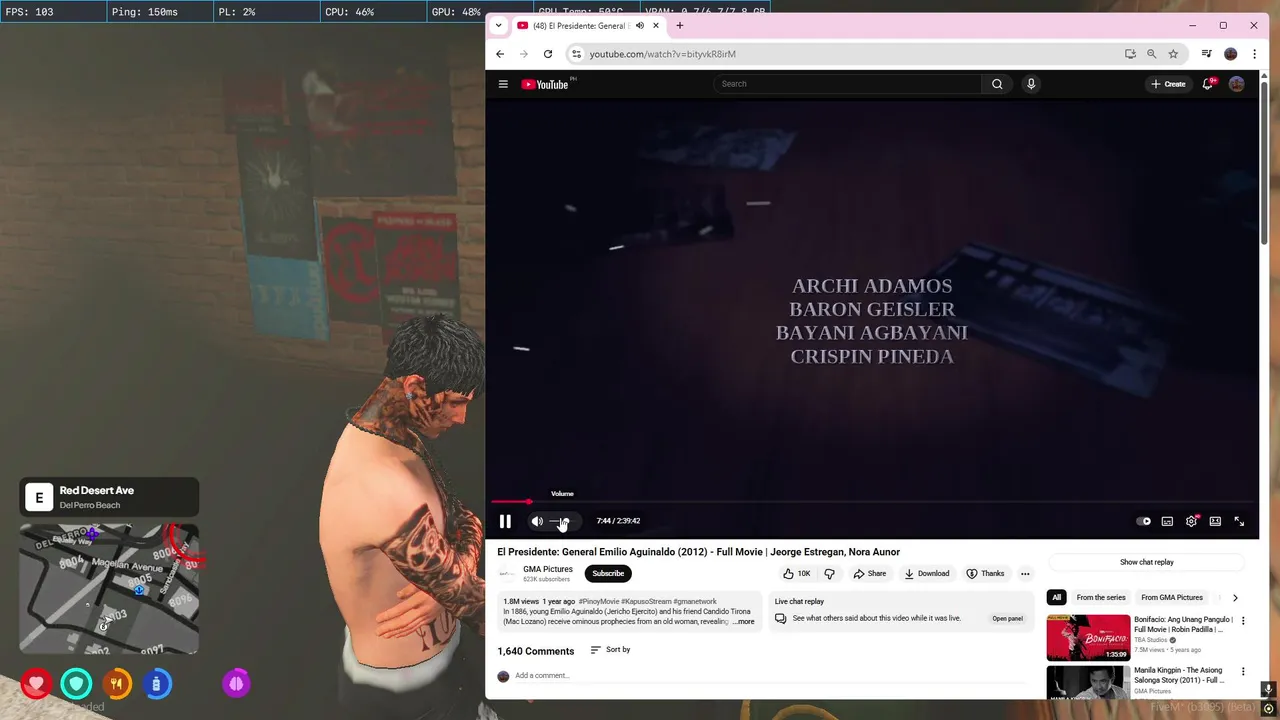This screenshot has width=1280, height=720.
Task: Select From the series chip
Action: pyautogui.click(x=1101, y=597)
